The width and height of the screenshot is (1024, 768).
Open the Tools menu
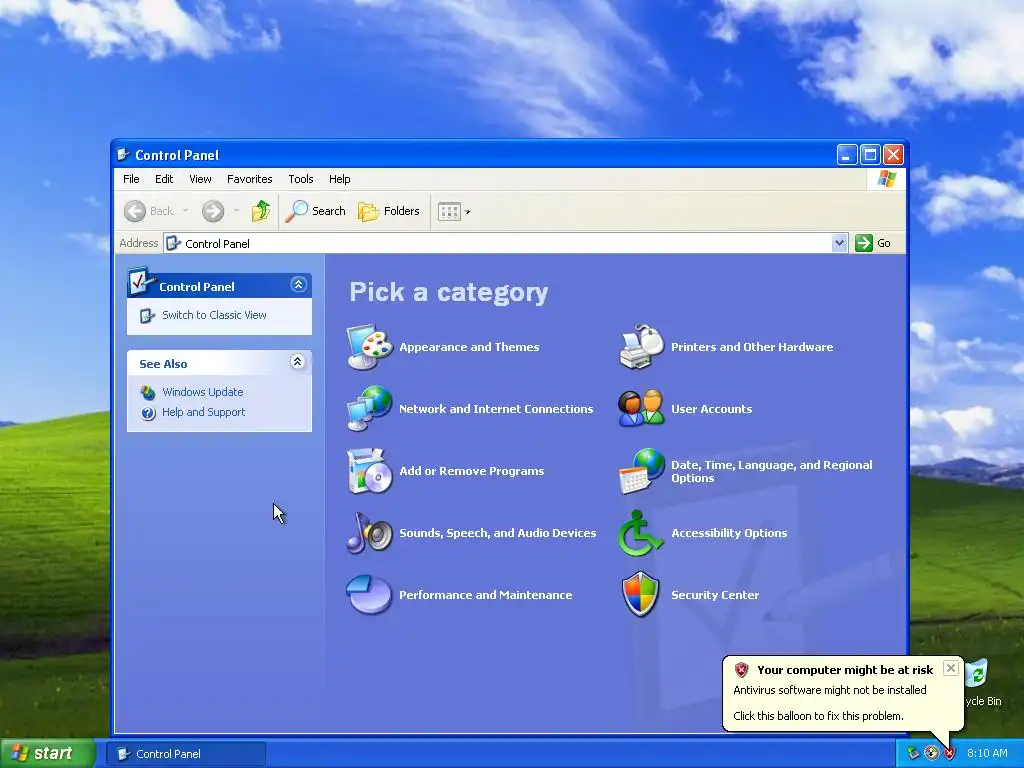[x=300, y=179]
